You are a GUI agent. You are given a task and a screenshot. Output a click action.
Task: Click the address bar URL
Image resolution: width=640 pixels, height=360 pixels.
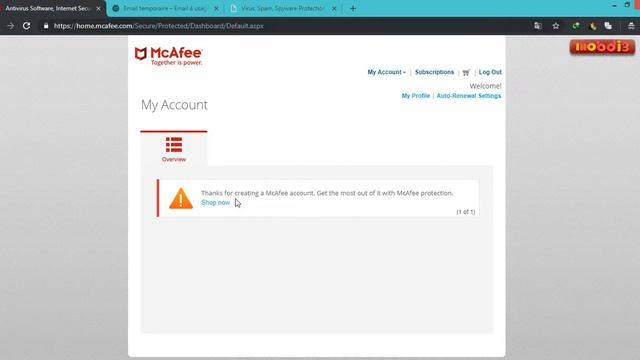[x=159, y=26]
